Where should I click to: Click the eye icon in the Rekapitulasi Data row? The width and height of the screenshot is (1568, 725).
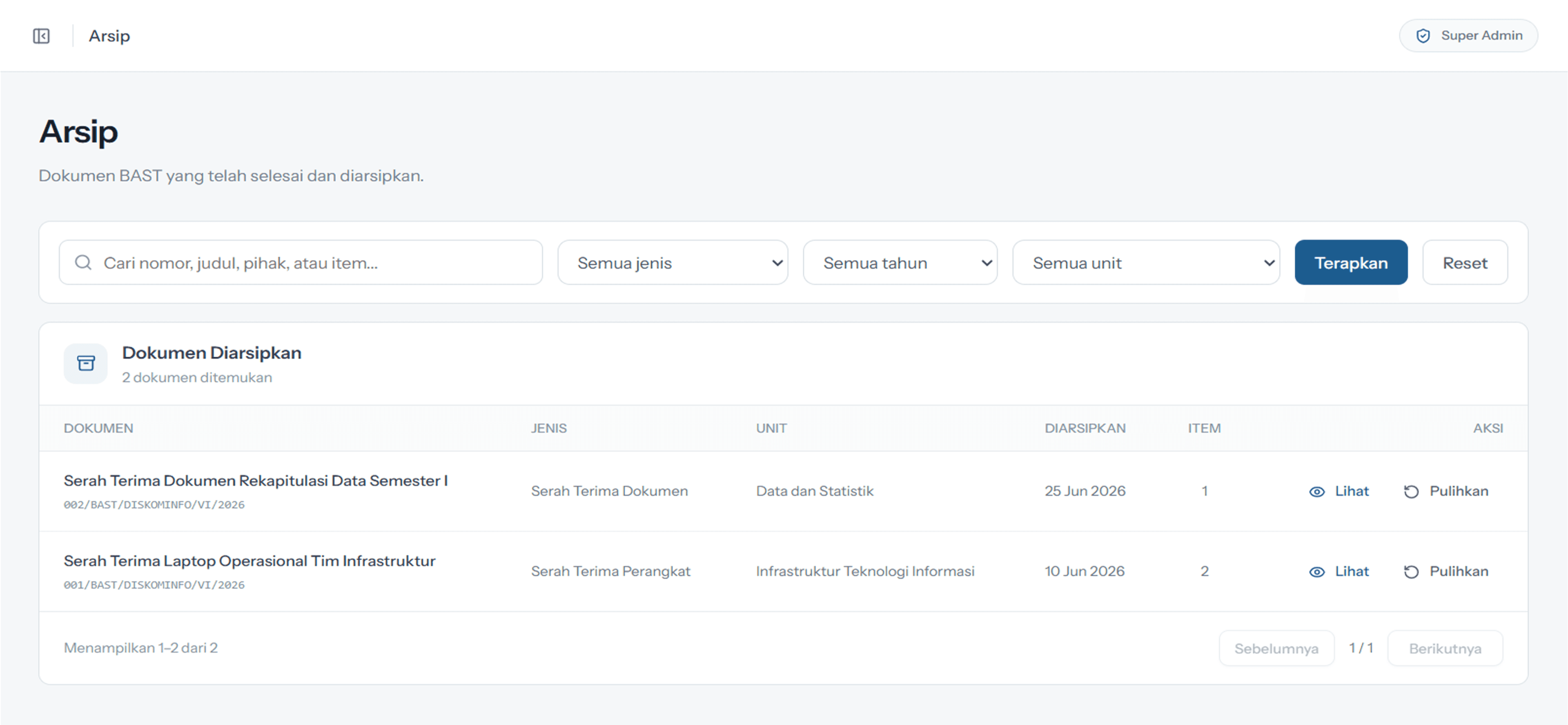tap(1316, 492)
